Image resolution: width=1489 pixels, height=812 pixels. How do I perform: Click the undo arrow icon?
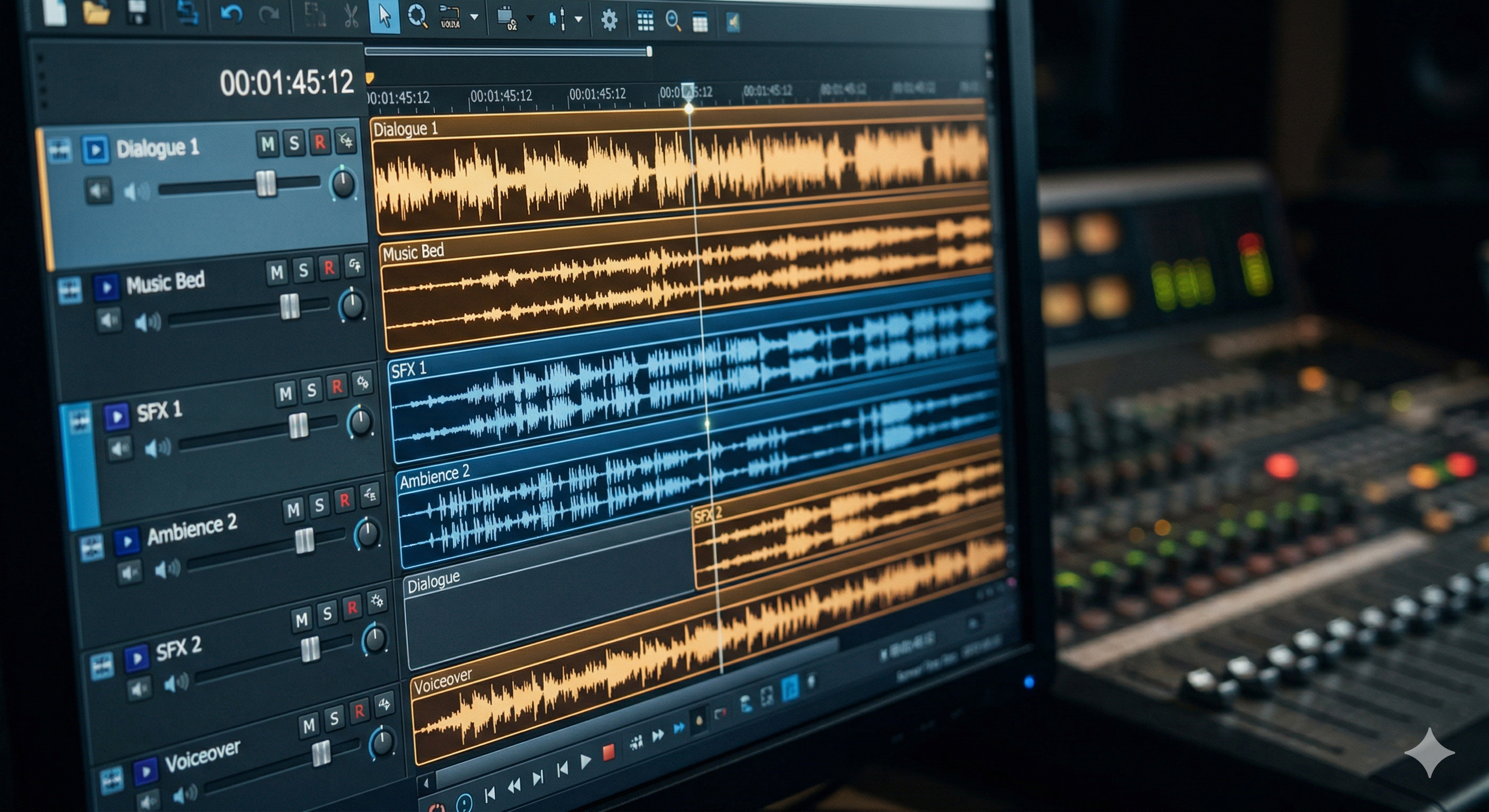click(x=232, y=14)
